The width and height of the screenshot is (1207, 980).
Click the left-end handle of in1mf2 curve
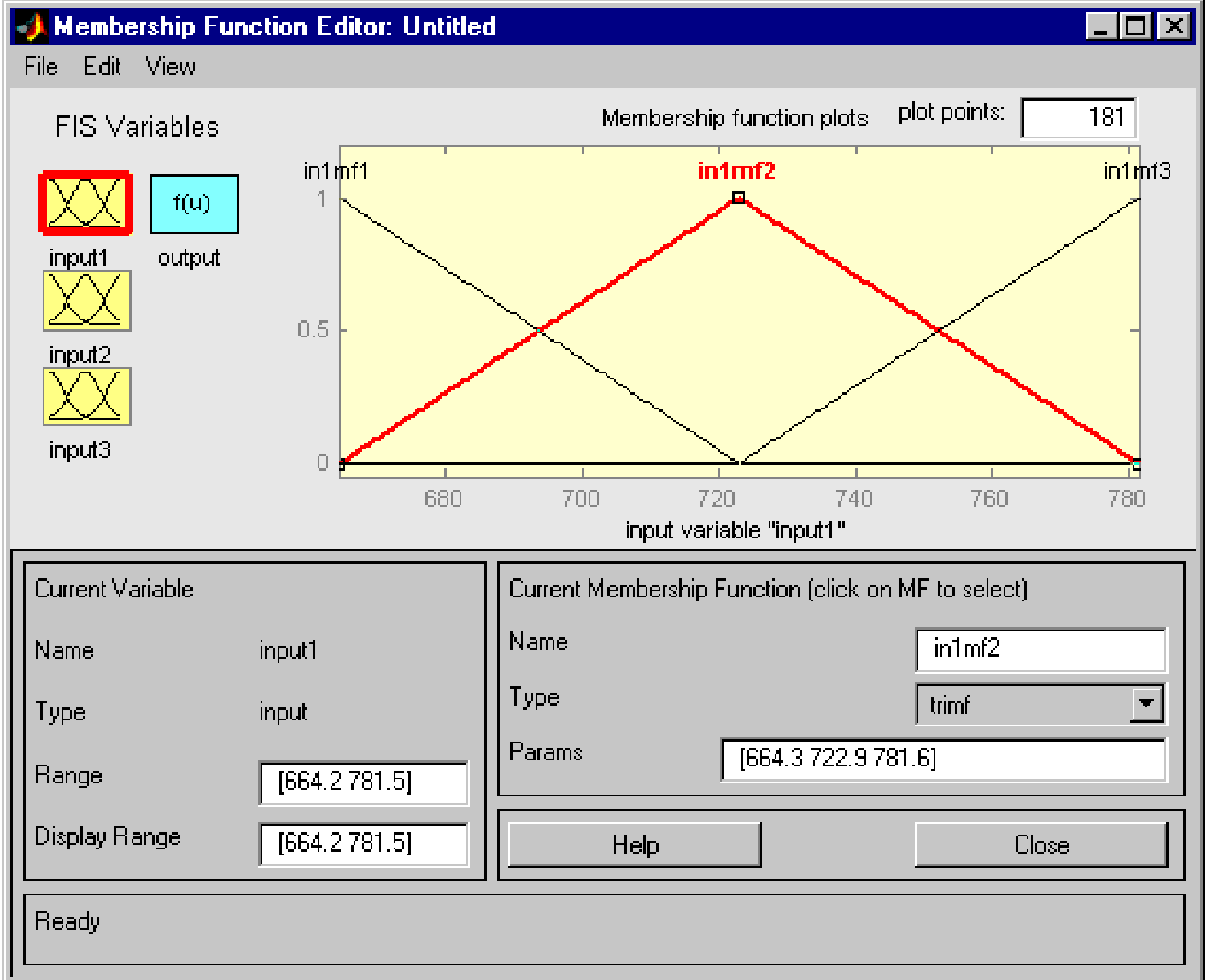click(x=342, y=464)
